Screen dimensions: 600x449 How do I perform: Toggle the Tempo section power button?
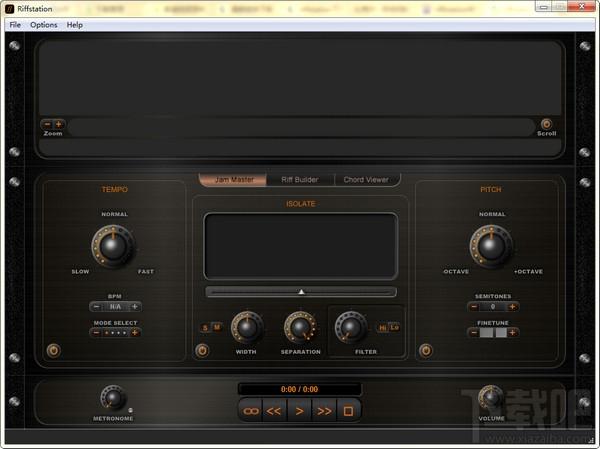54,351
